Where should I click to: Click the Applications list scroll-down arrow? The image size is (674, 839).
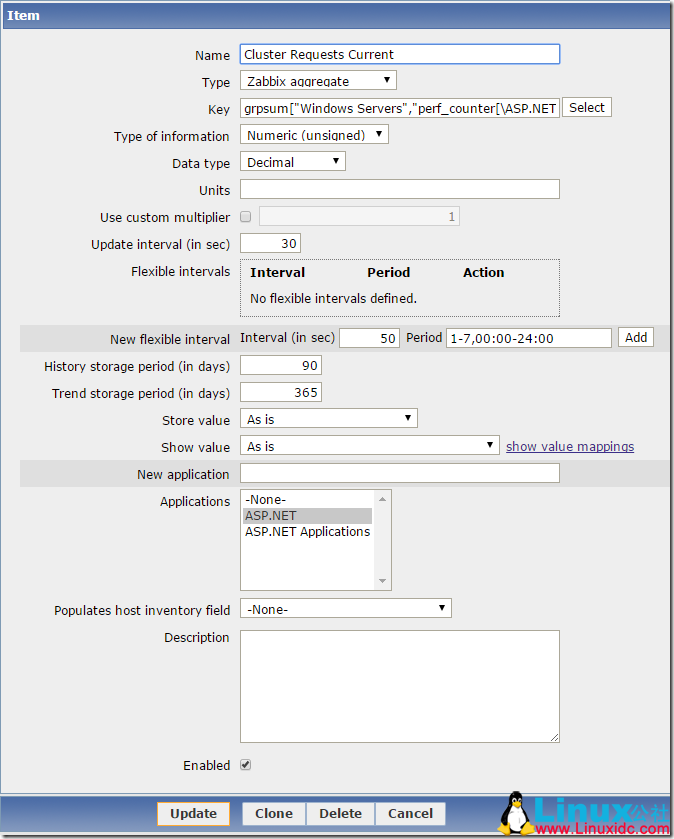tap(382, 578)
